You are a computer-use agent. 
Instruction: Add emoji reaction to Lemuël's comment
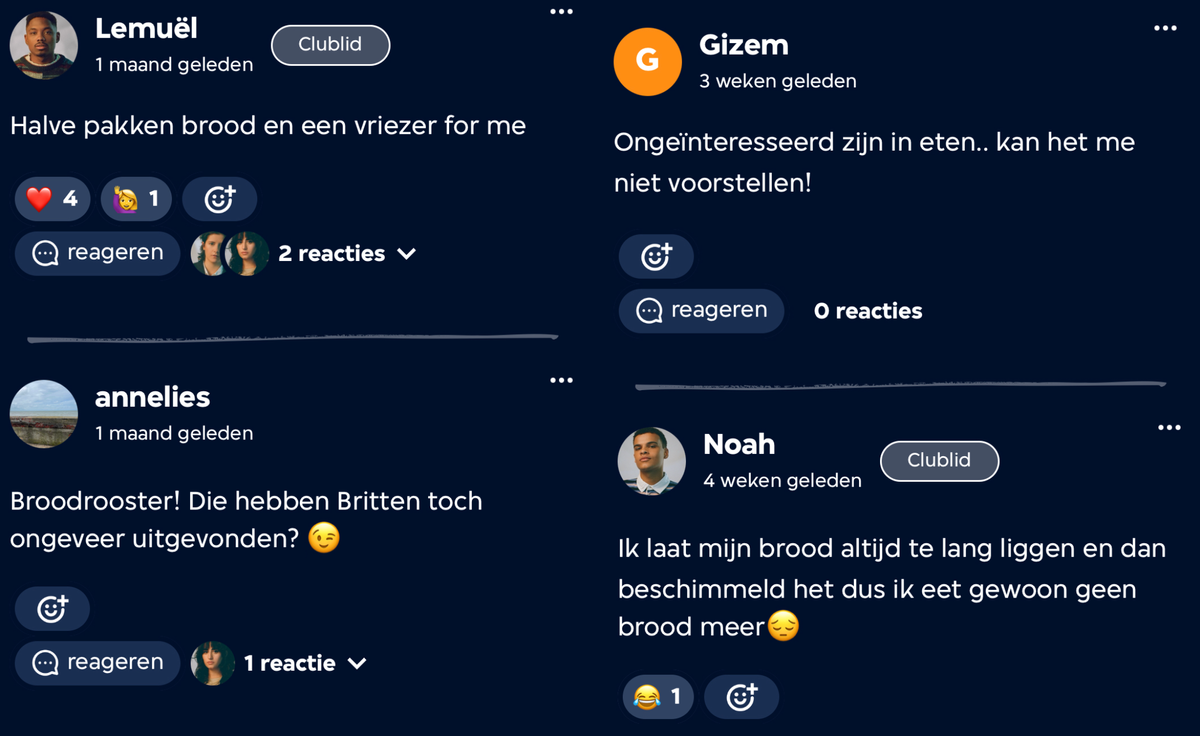(219, 199)
